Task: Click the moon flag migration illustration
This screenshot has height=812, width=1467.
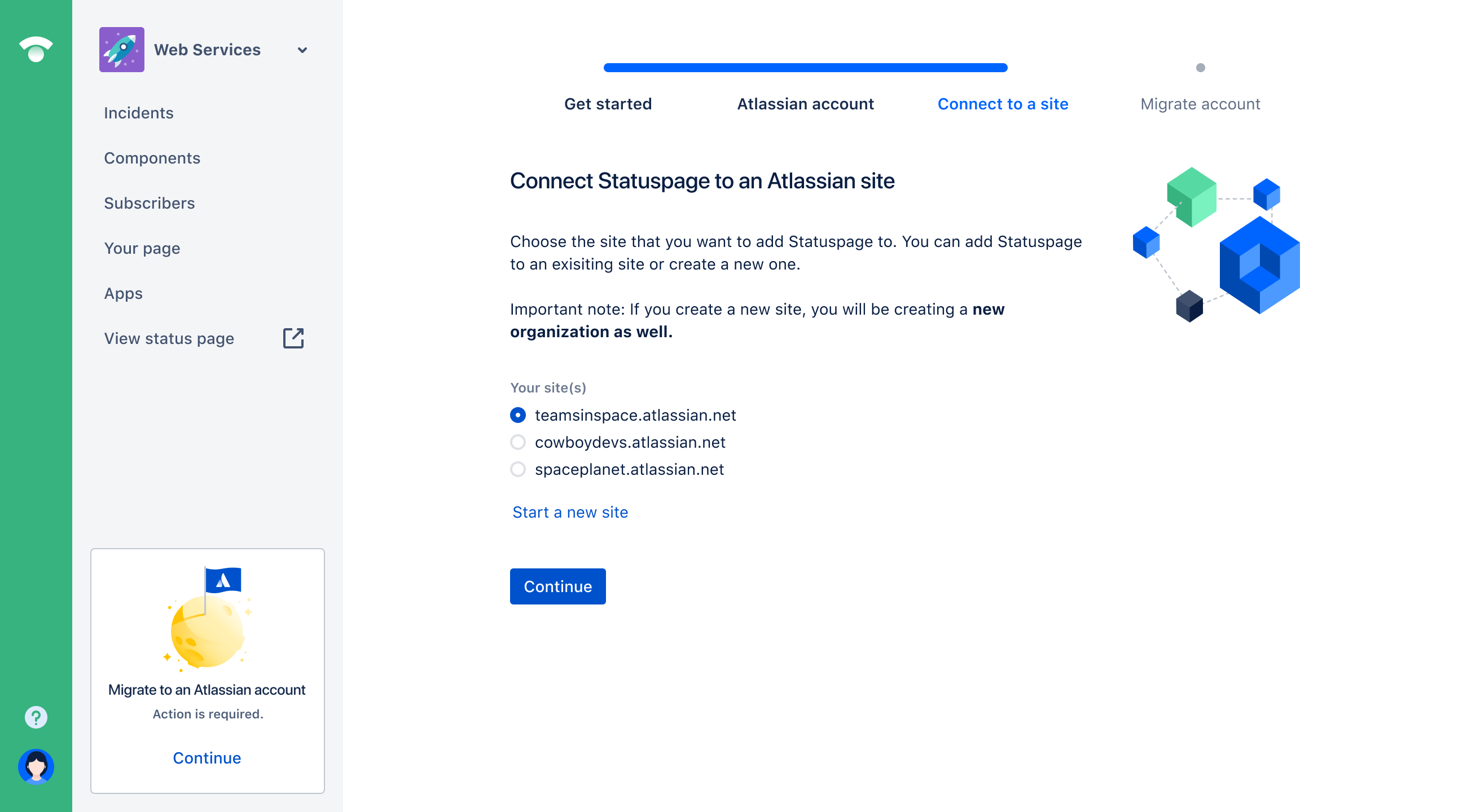Action: 207,619
